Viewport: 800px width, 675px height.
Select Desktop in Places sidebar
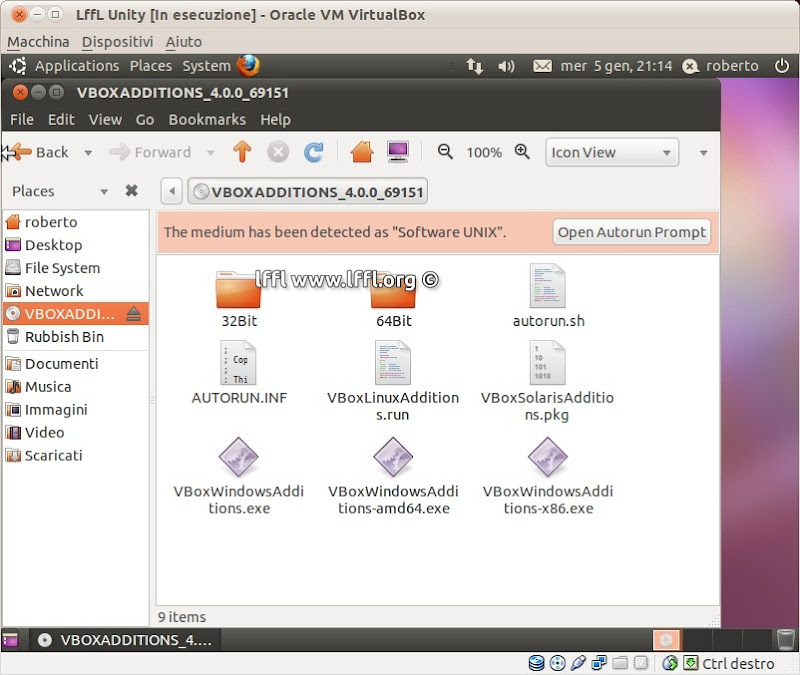point(76,245)
